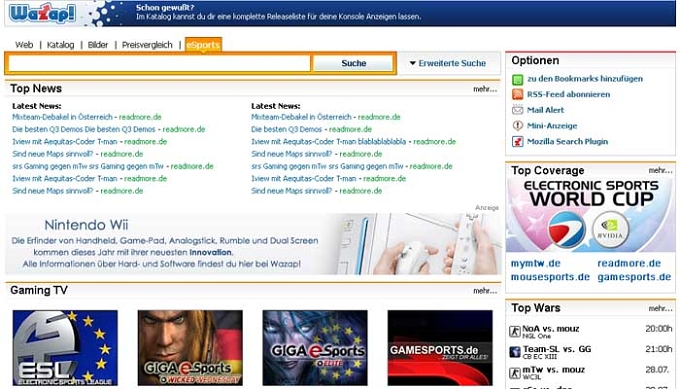Viewport: 680px width, 389px height.
Task: Open the ESL Gaming TV thumbnail
Action: [65, 348]
